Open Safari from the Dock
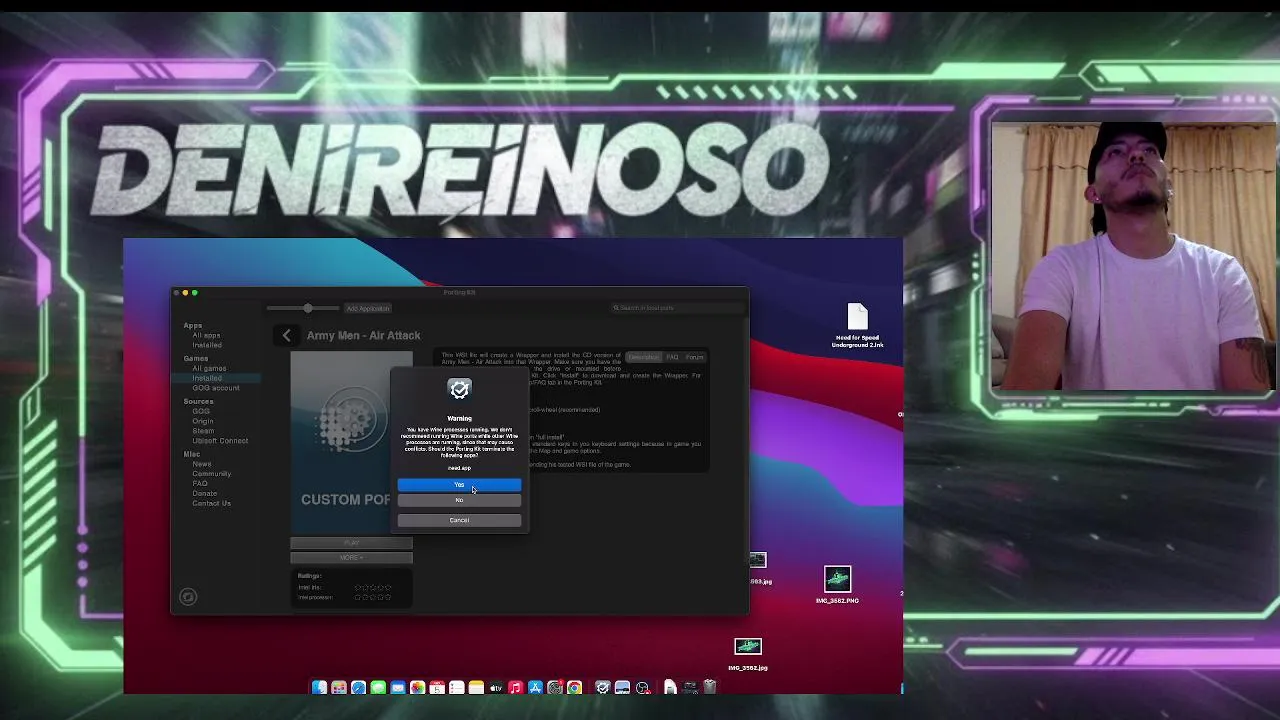This screenshot has height=720, width=1280. click(x=358, y=687)
